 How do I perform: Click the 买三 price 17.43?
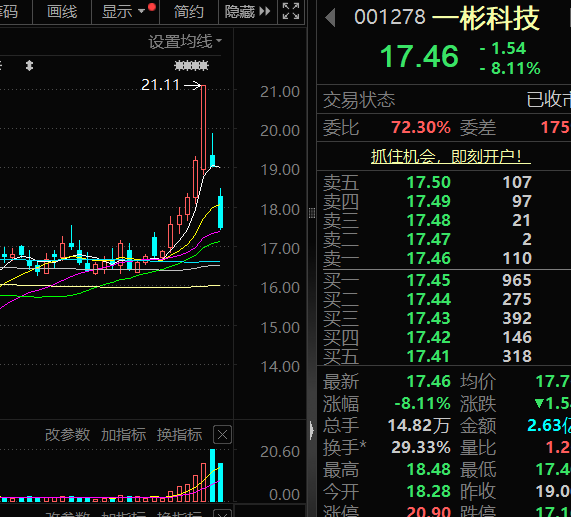(x=429, y=318)
